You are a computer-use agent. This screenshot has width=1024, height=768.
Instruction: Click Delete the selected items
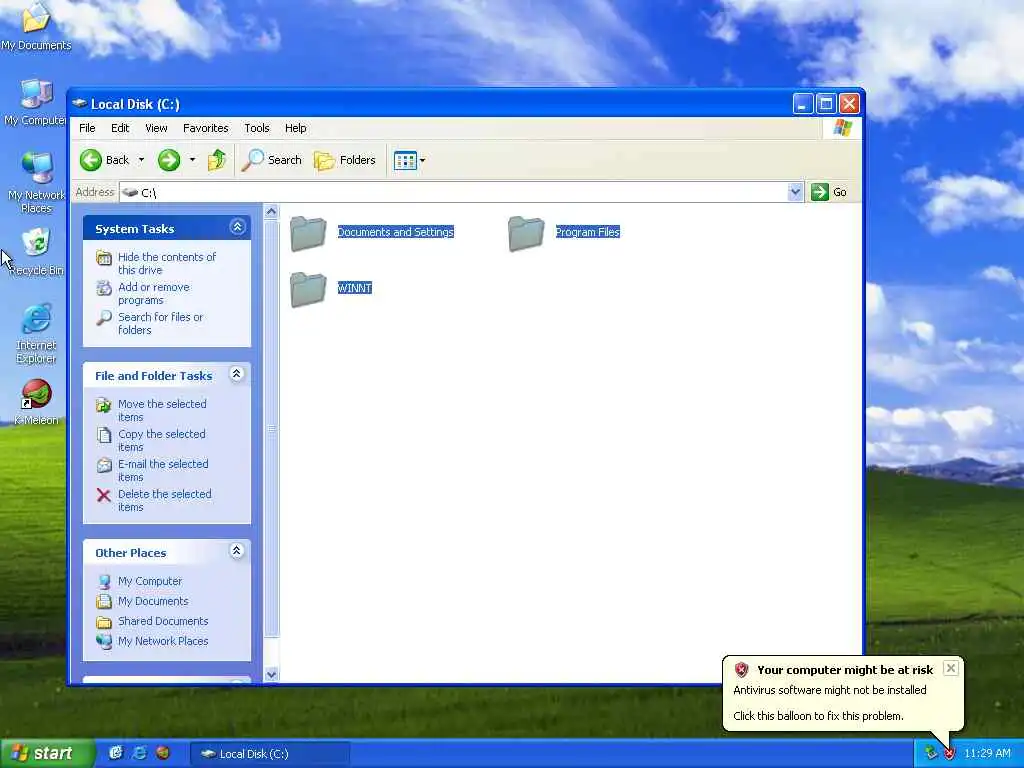pyautogui.click(x=165, y=500)
